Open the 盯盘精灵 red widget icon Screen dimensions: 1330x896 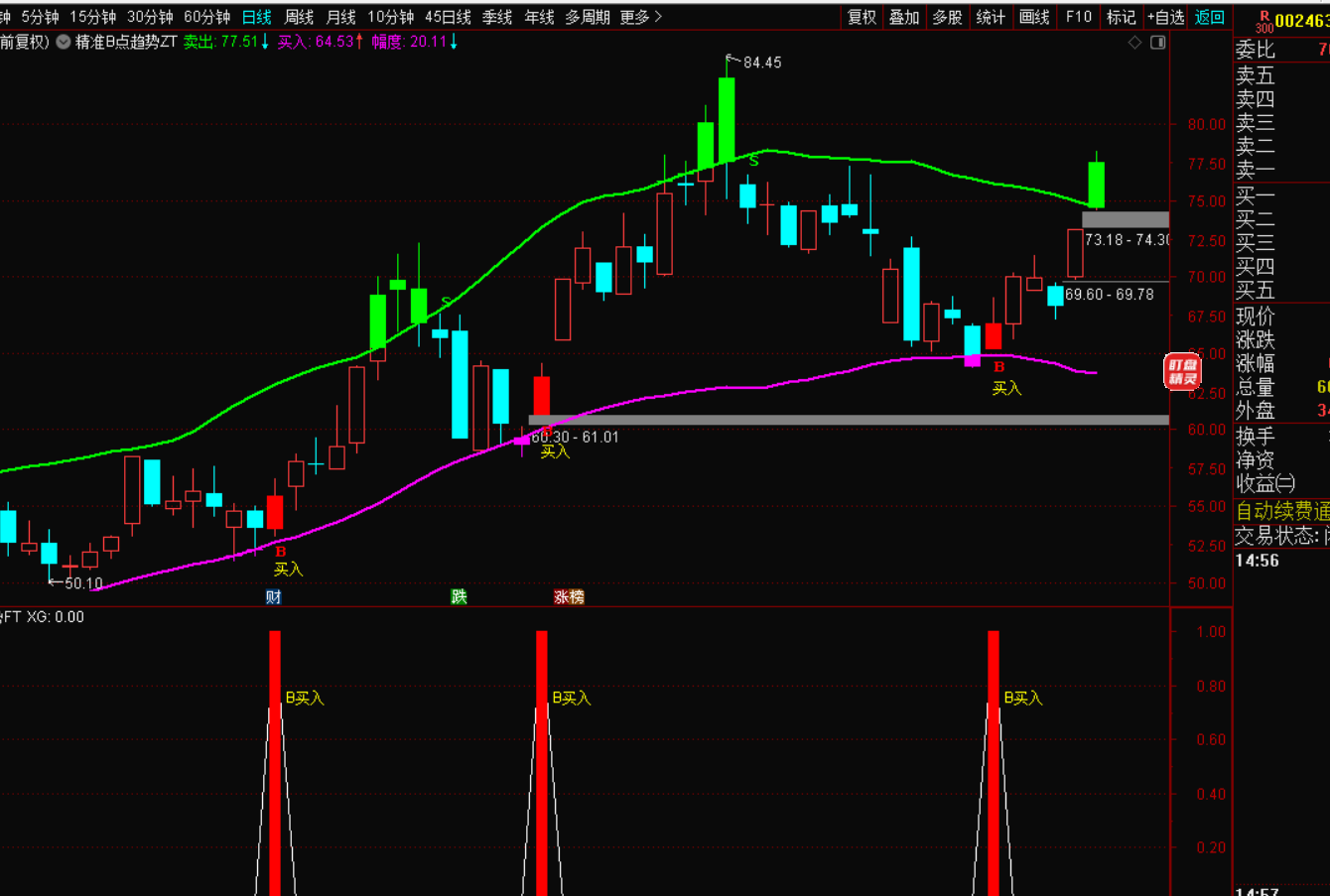tap(1182, 371)
